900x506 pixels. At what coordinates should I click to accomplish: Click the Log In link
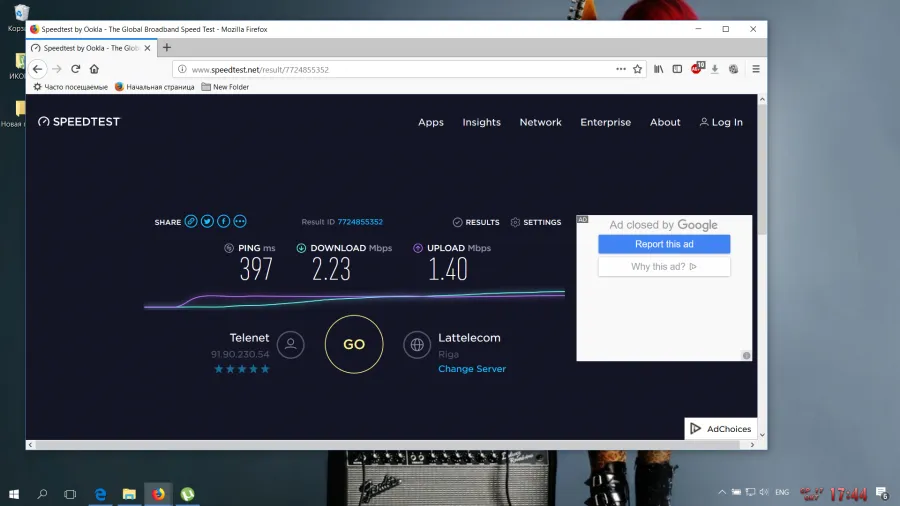(x=721, y=122)
